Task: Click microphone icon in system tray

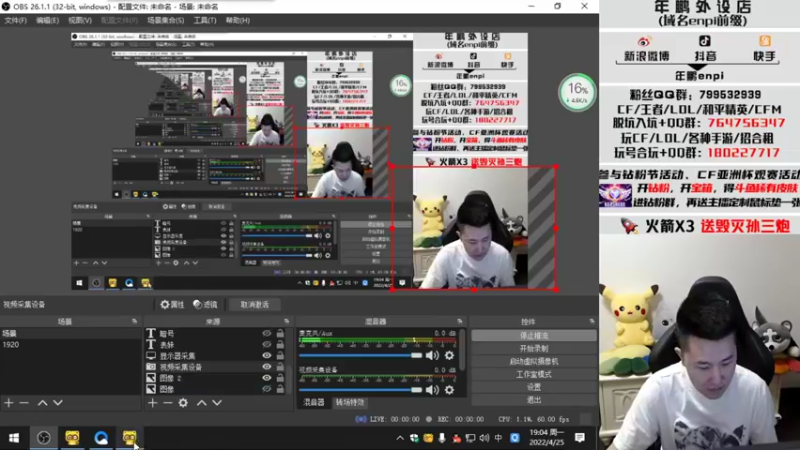Action: (442, 438)
